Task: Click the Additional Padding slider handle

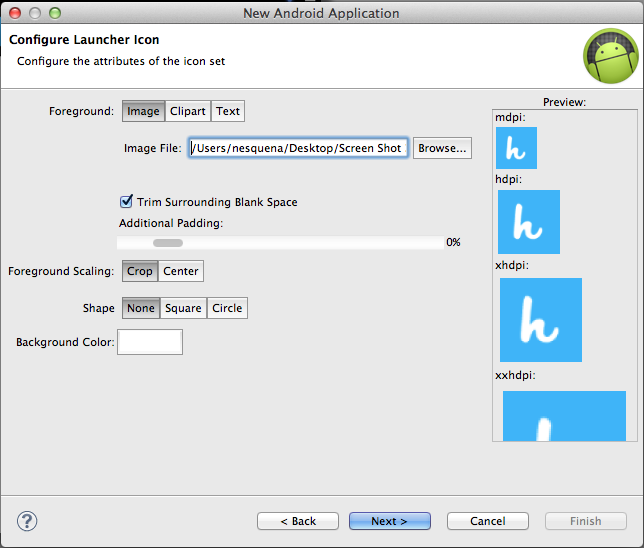Action: [168, 243]
